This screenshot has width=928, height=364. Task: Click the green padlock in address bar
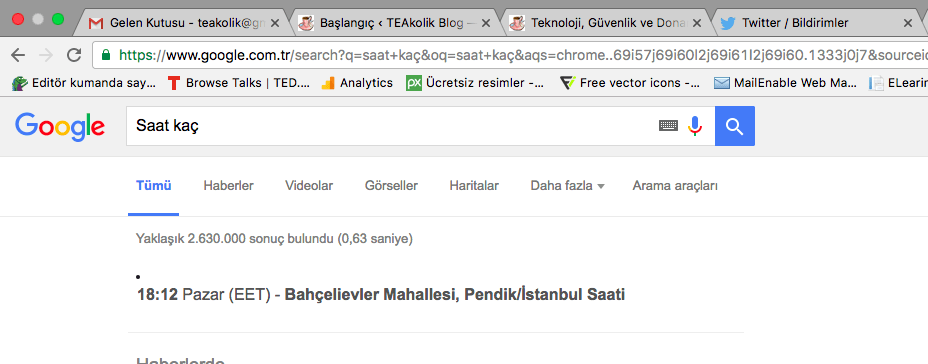click(107, 55)
